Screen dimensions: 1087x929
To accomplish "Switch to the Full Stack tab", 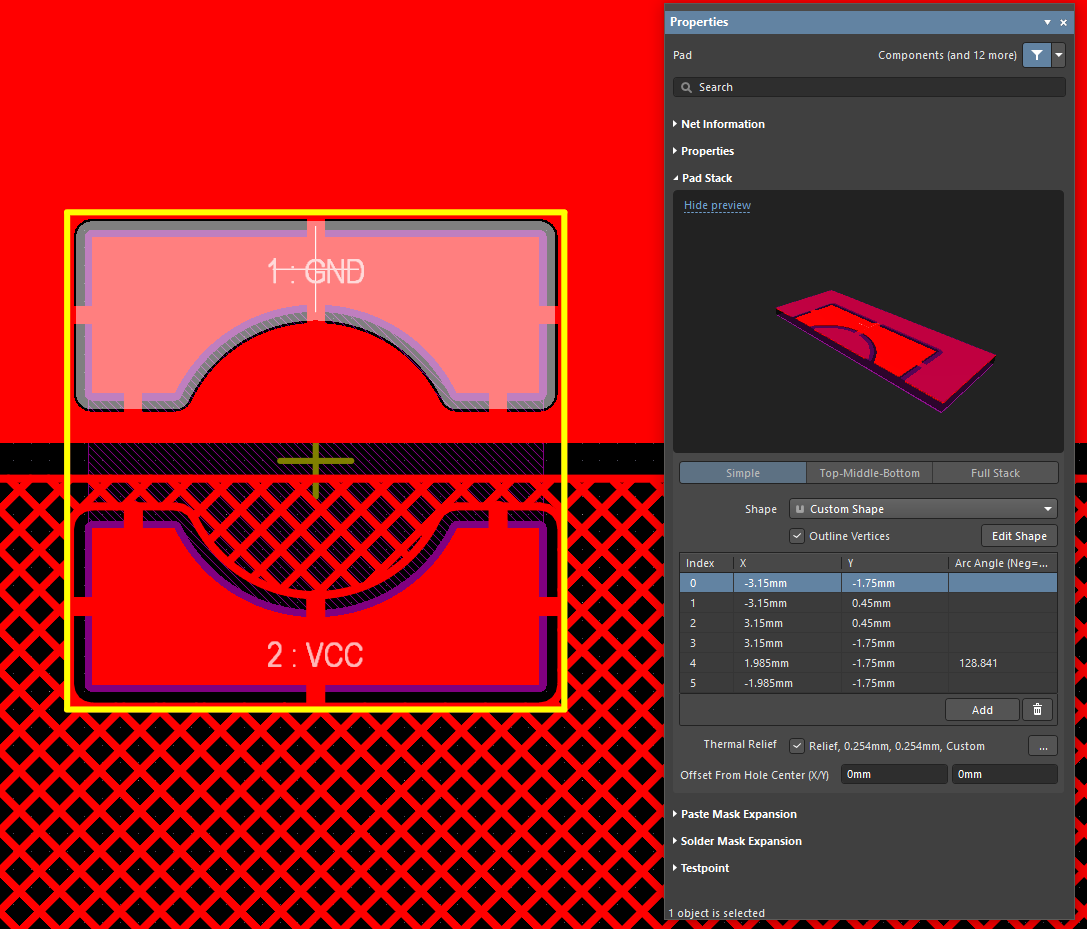I will pyautogui.click(x=995, y=473).
